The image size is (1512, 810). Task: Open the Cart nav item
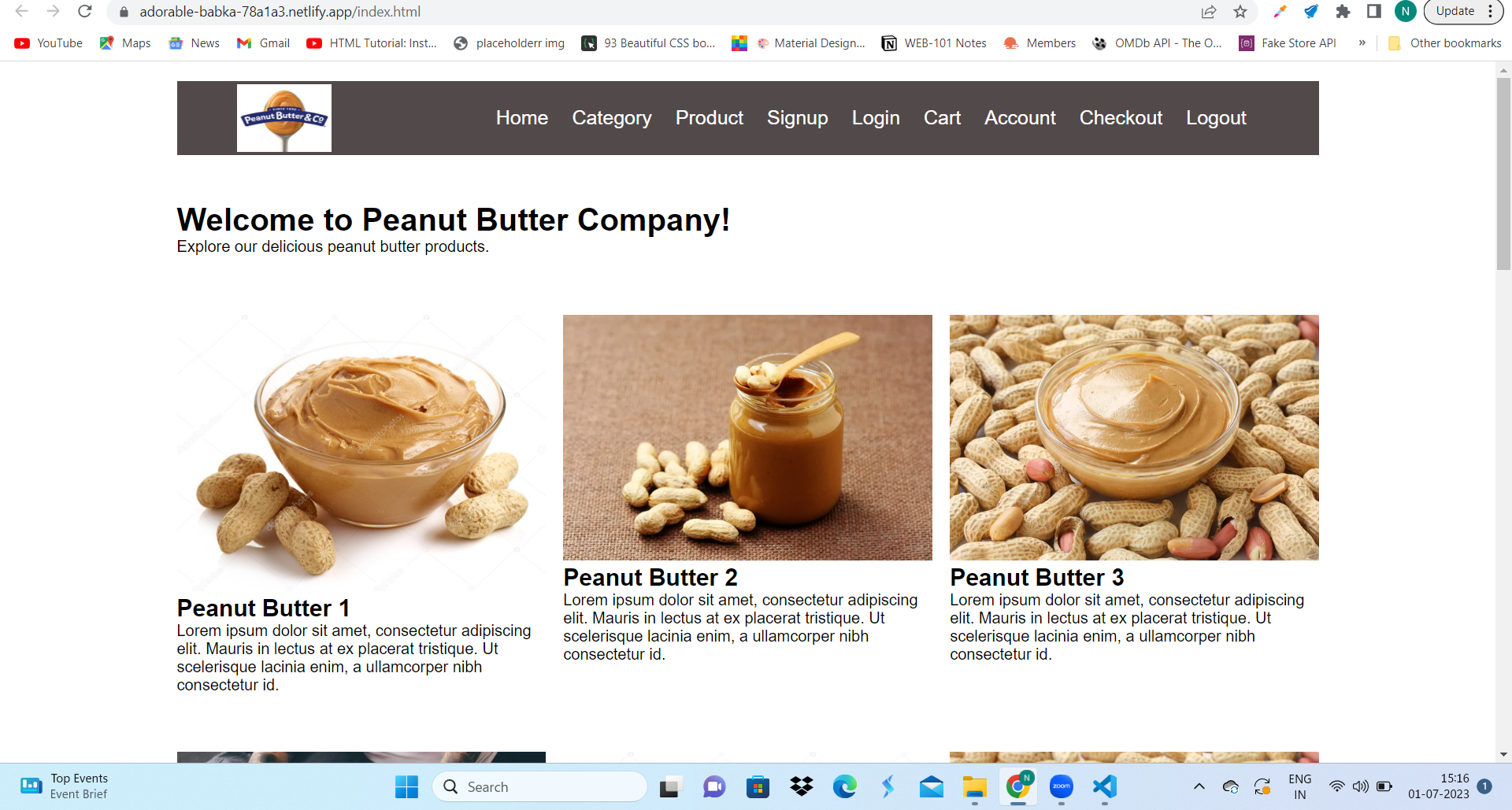point(942,118)
